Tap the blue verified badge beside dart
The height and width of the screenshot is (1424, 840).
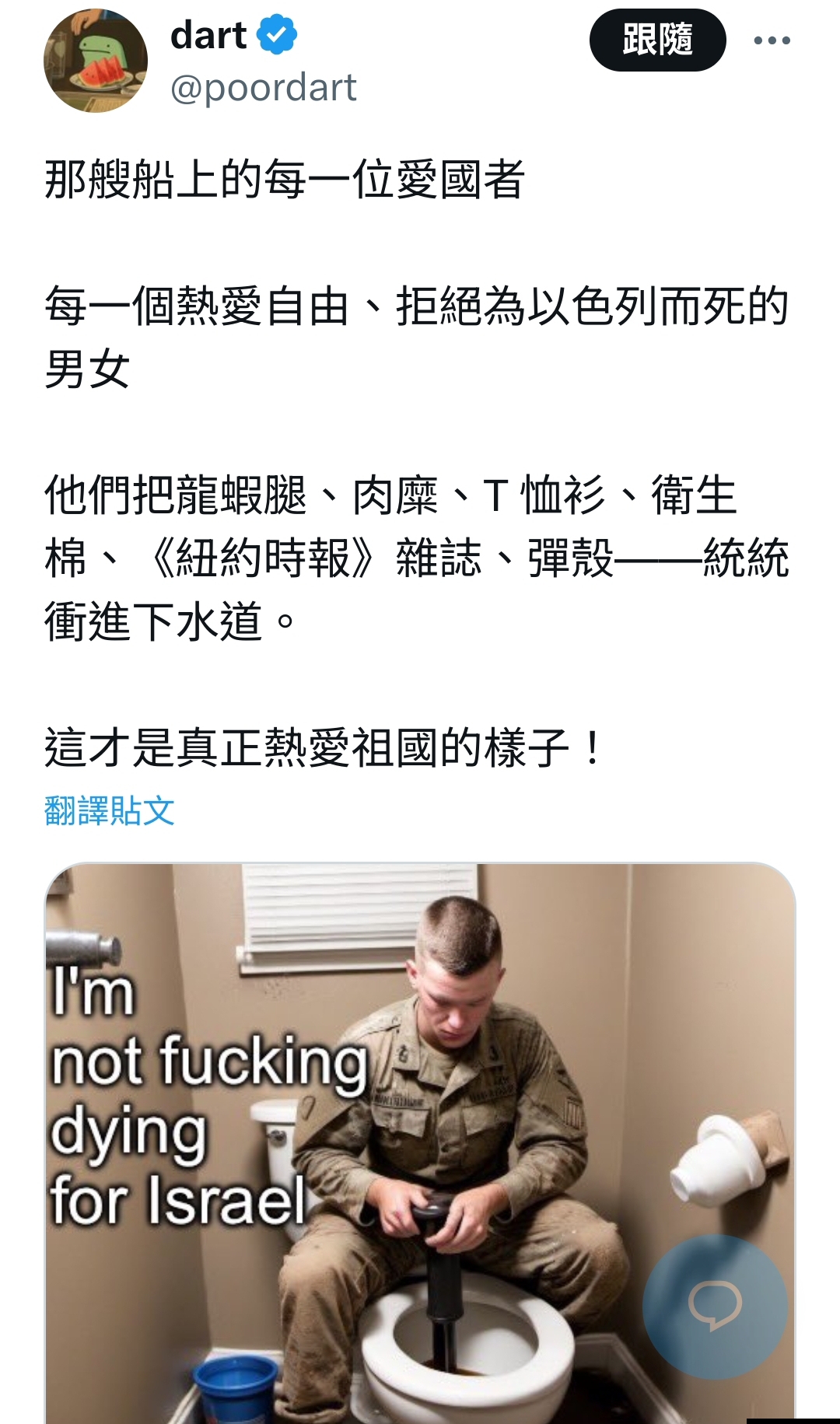[277, 36]
